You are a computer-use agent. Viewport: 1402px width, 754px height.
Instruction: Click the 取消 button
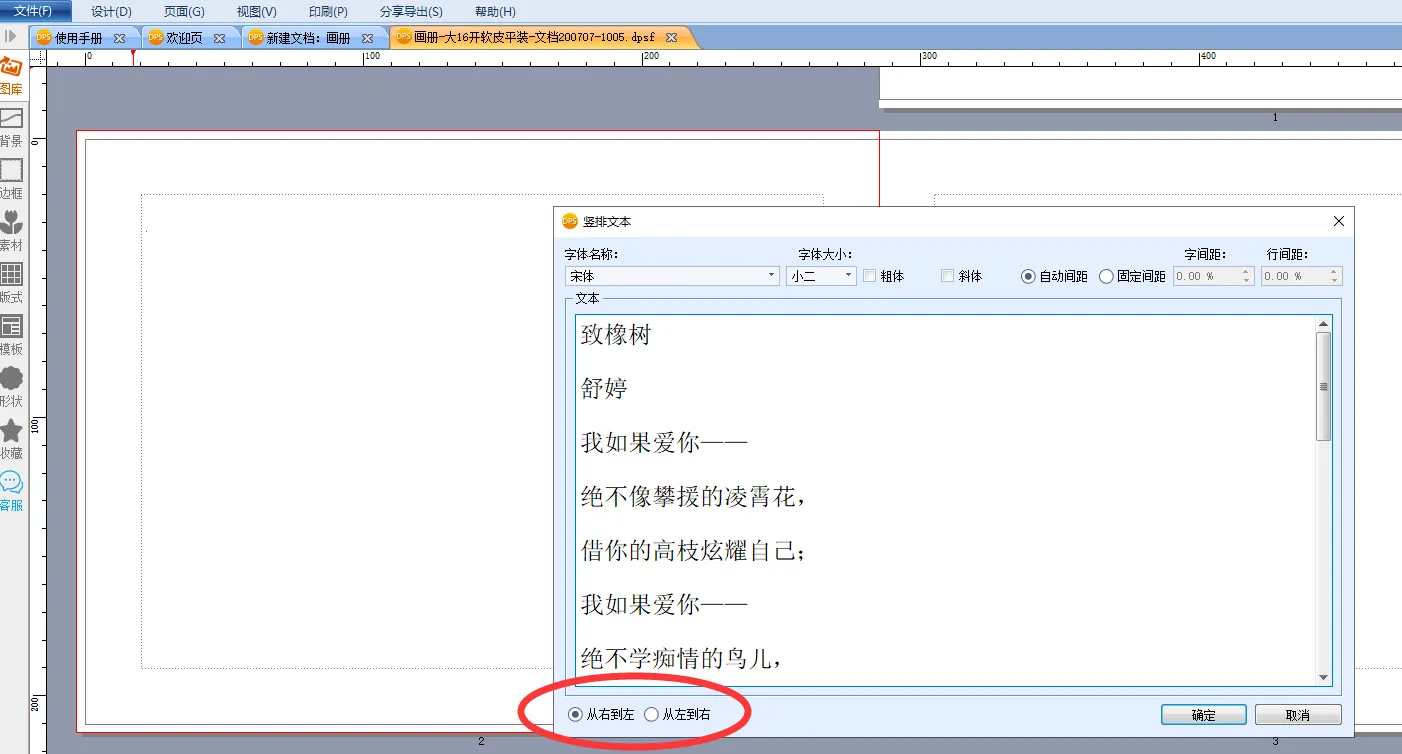coord(1298,715)
